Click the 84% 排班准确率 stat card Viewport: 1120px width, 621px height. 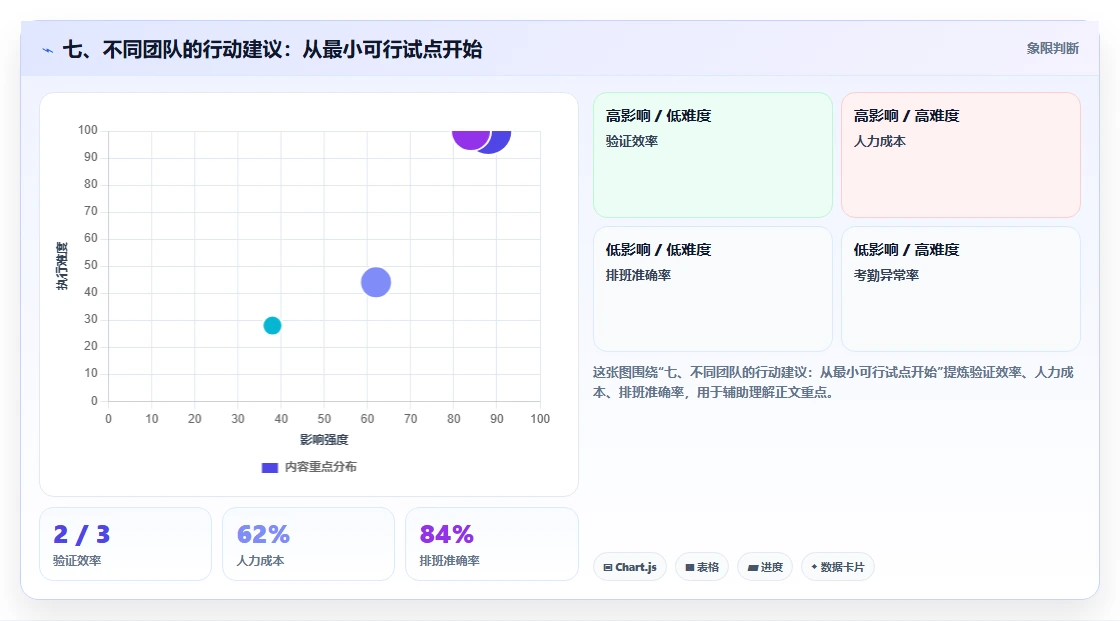click(x=491, y=544)
